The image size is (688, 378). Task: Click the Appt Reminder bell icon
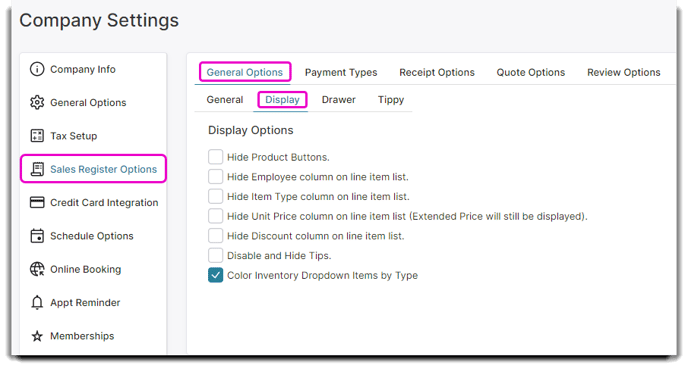point(37,302)
